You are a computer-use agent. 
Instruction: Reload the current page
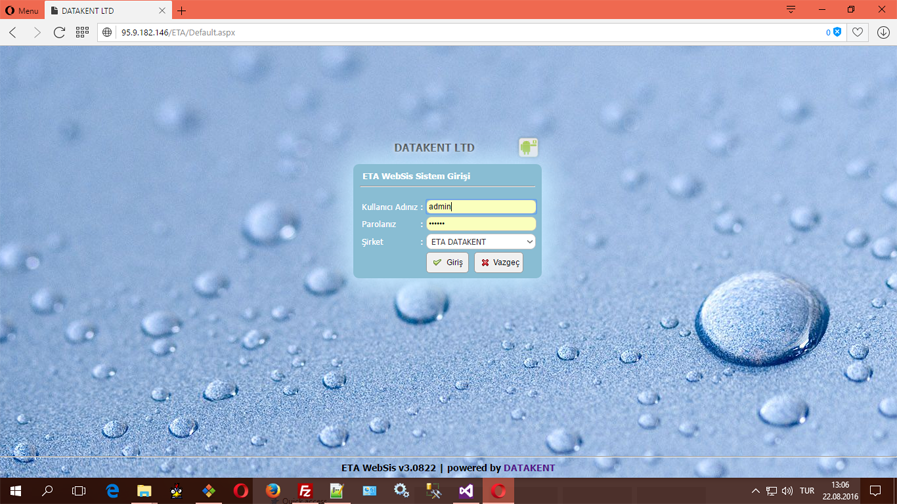[x=59, y=33]
